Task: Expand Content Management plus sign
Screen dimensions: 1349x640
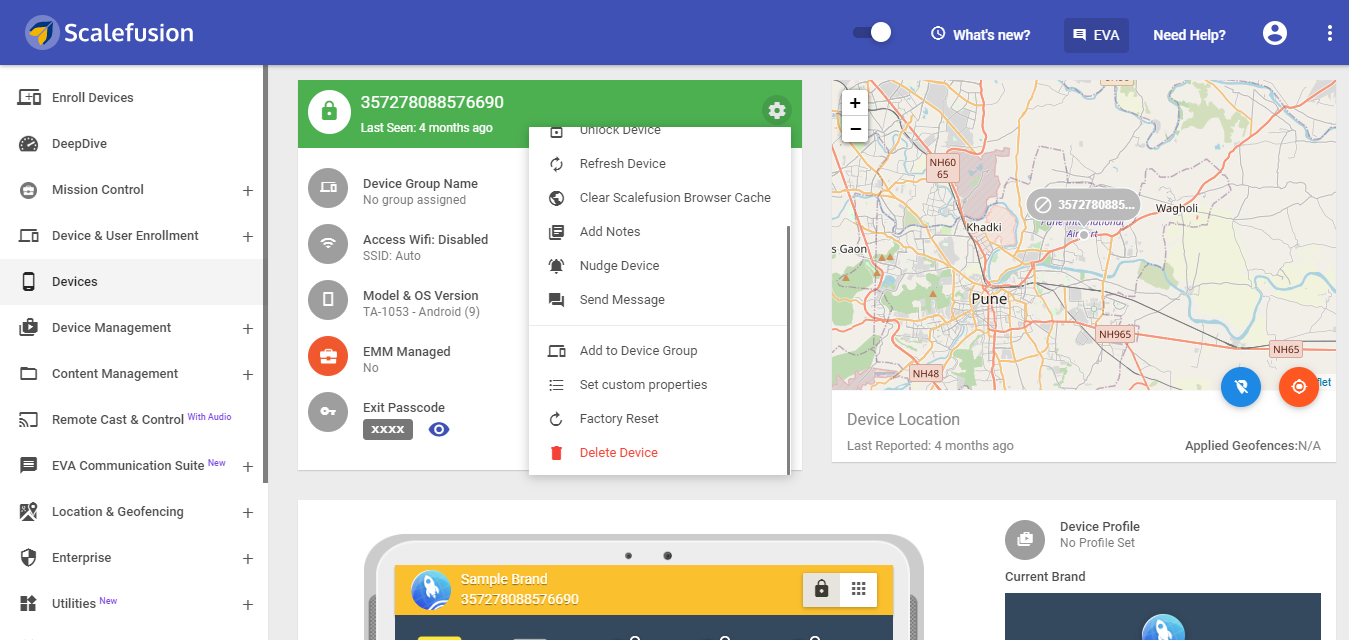Action: [248, 374]
